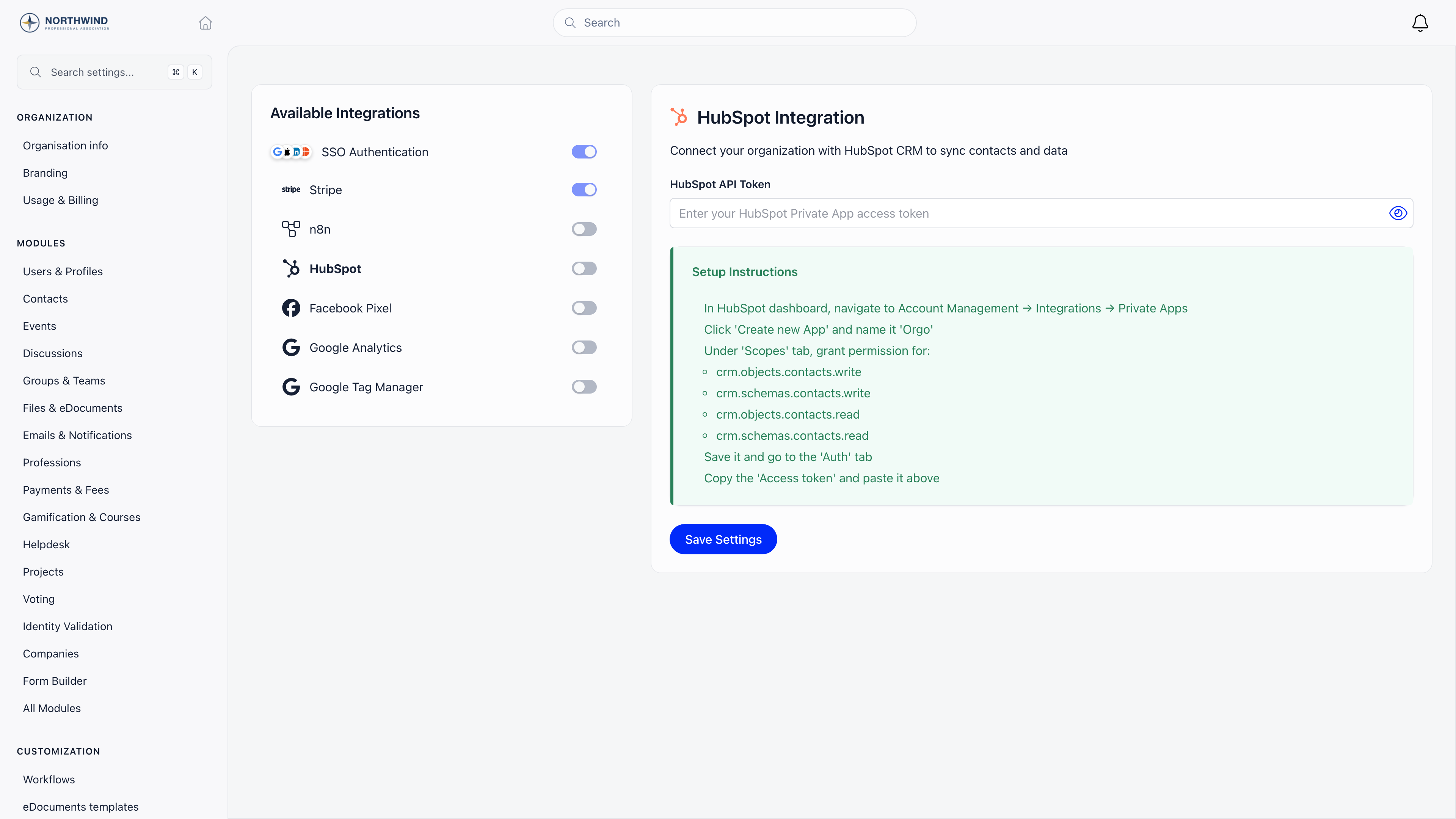
Task: Switch on the Google Tag Manager toggle
Action: point(584,387)
